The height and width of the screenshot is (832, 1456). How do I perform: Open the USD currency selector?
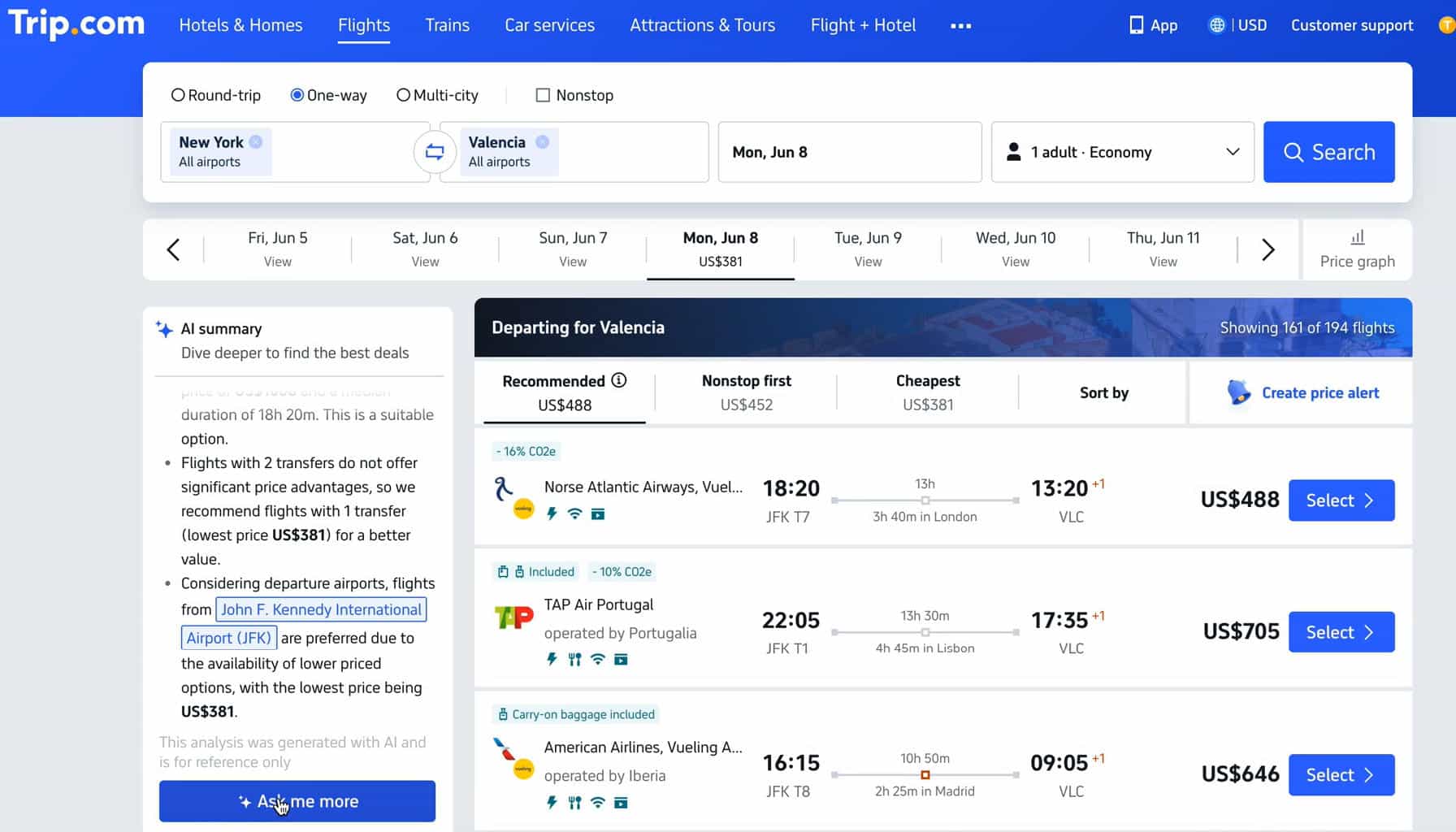1251,25
